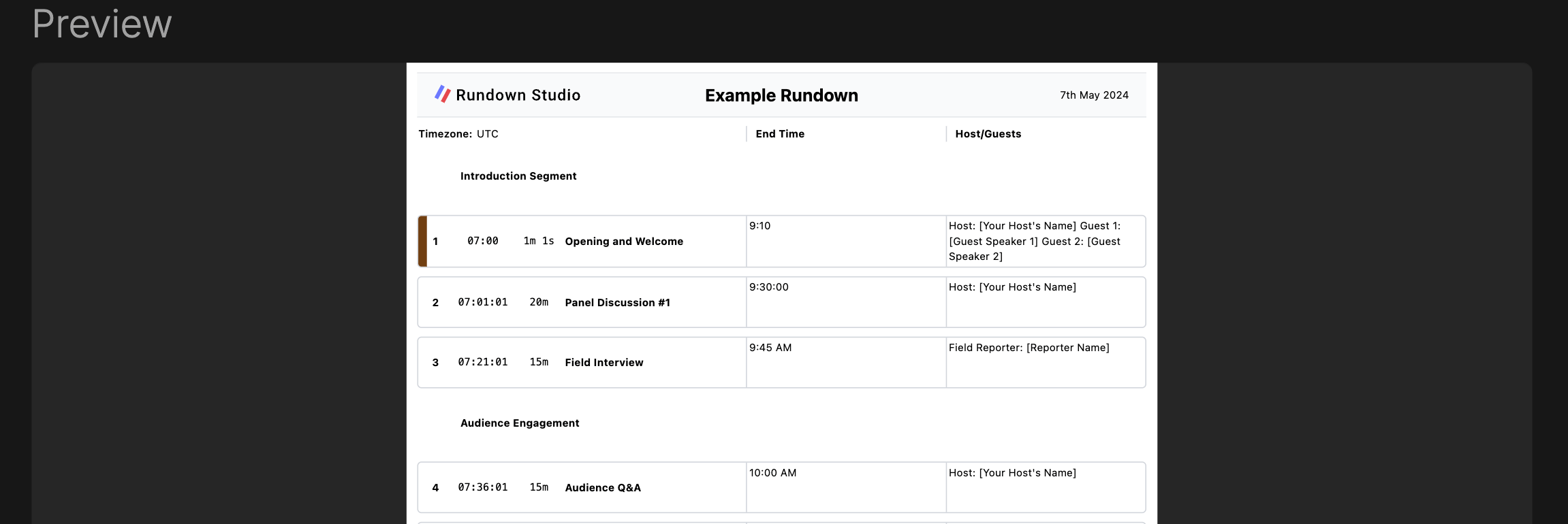1568x524 pixels.
Task: Click cue number 3
Action: 435,363
